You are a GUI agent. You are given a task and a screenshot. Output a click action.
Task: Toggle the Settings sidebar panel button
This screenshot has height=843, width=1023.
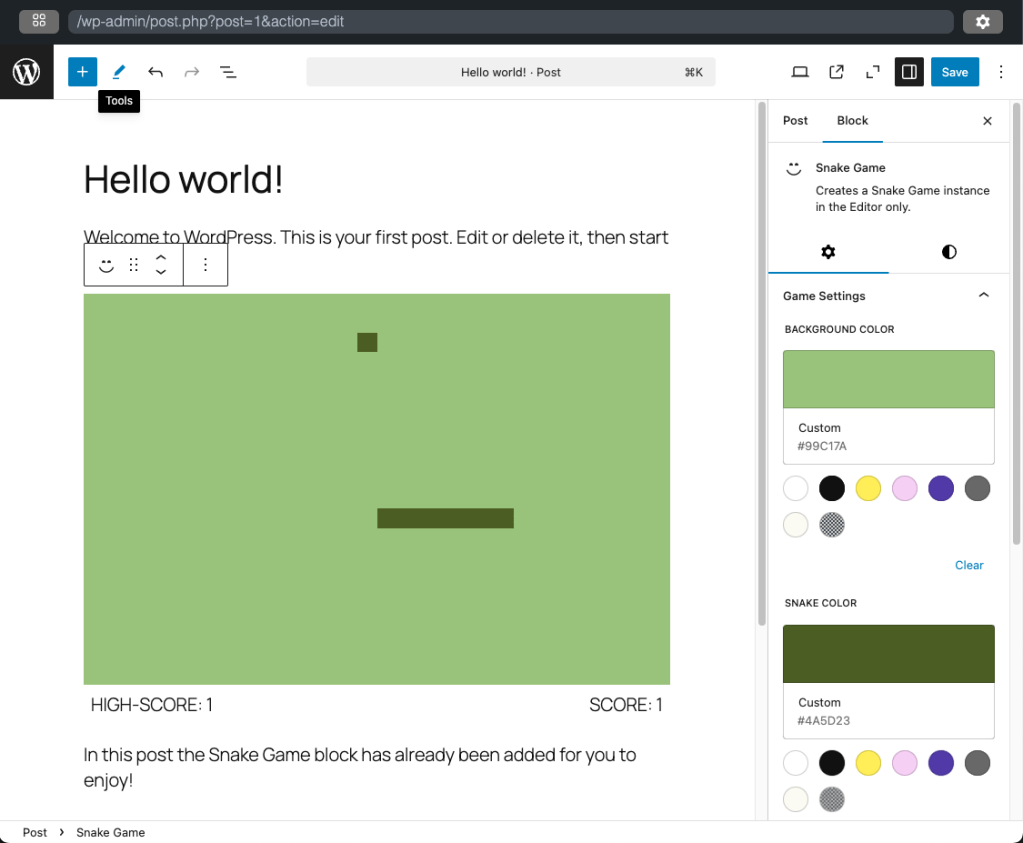click(909, 72)
